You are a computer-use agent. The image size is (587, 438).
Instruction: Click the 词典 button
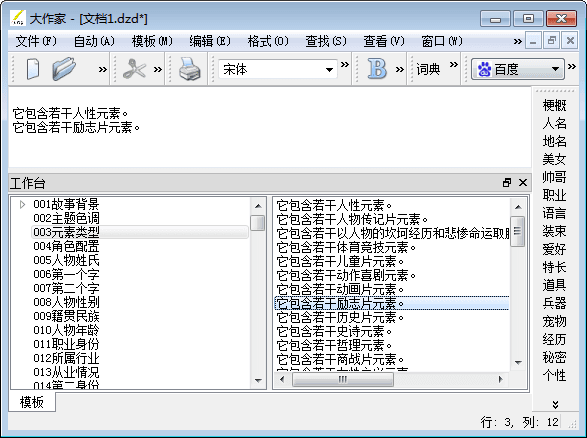coord(428,69)
